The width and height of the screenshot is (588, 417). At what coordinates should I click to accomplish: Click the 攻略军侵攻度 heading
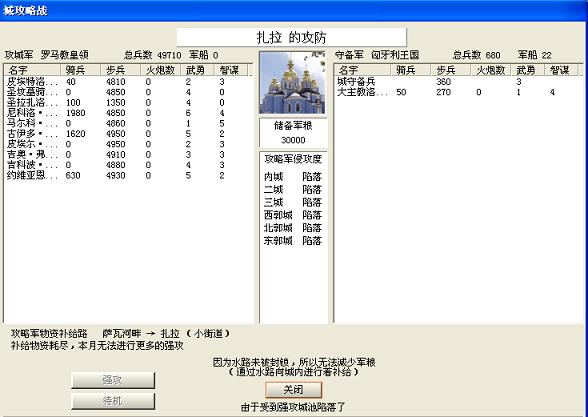[x=293, y=159]
